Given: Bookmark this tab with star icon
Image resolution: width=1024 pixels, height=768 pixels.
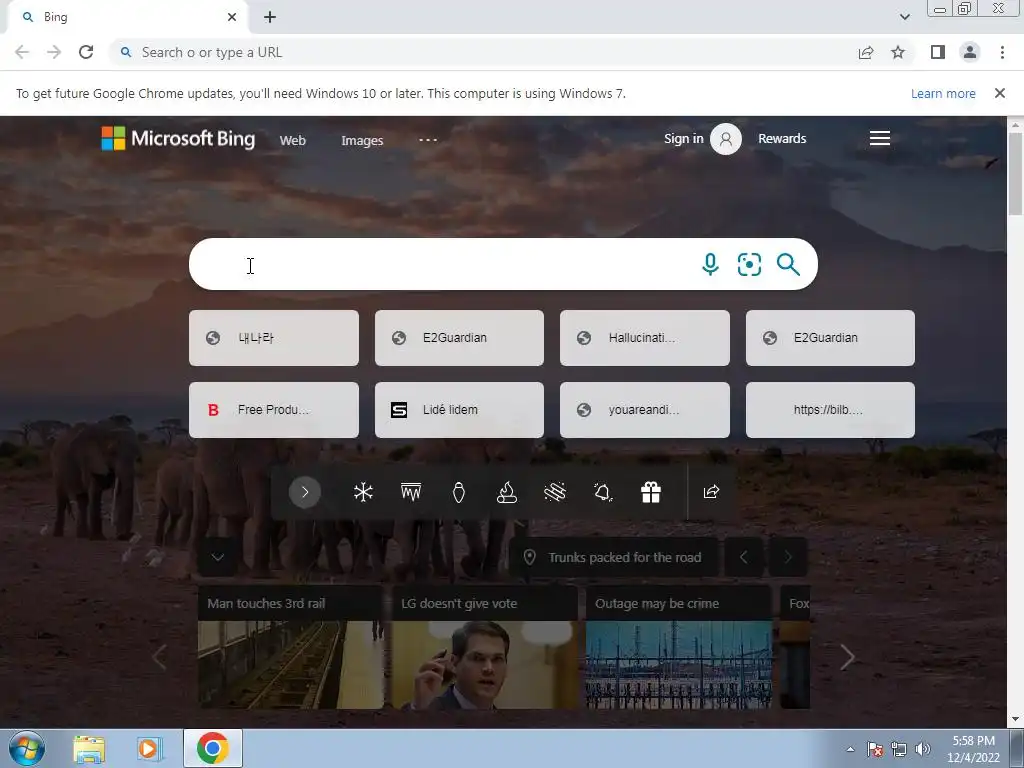Looking at the screenshot, I should [898, 52].
